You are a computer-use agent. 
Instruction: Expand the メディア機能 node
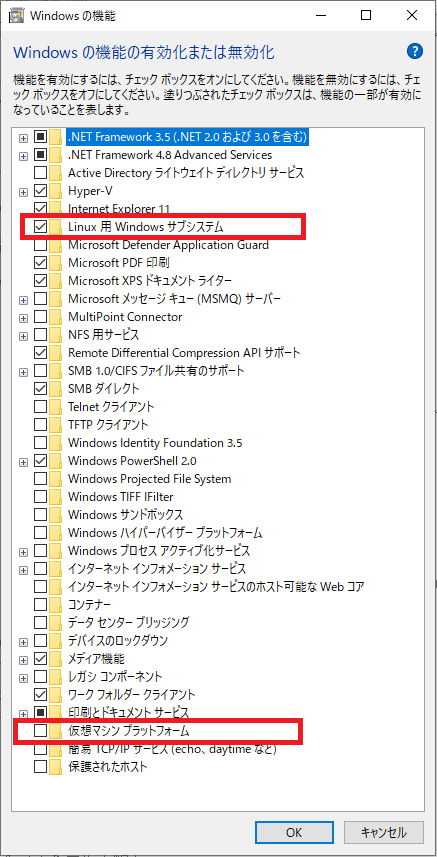(x=23, y=660)
